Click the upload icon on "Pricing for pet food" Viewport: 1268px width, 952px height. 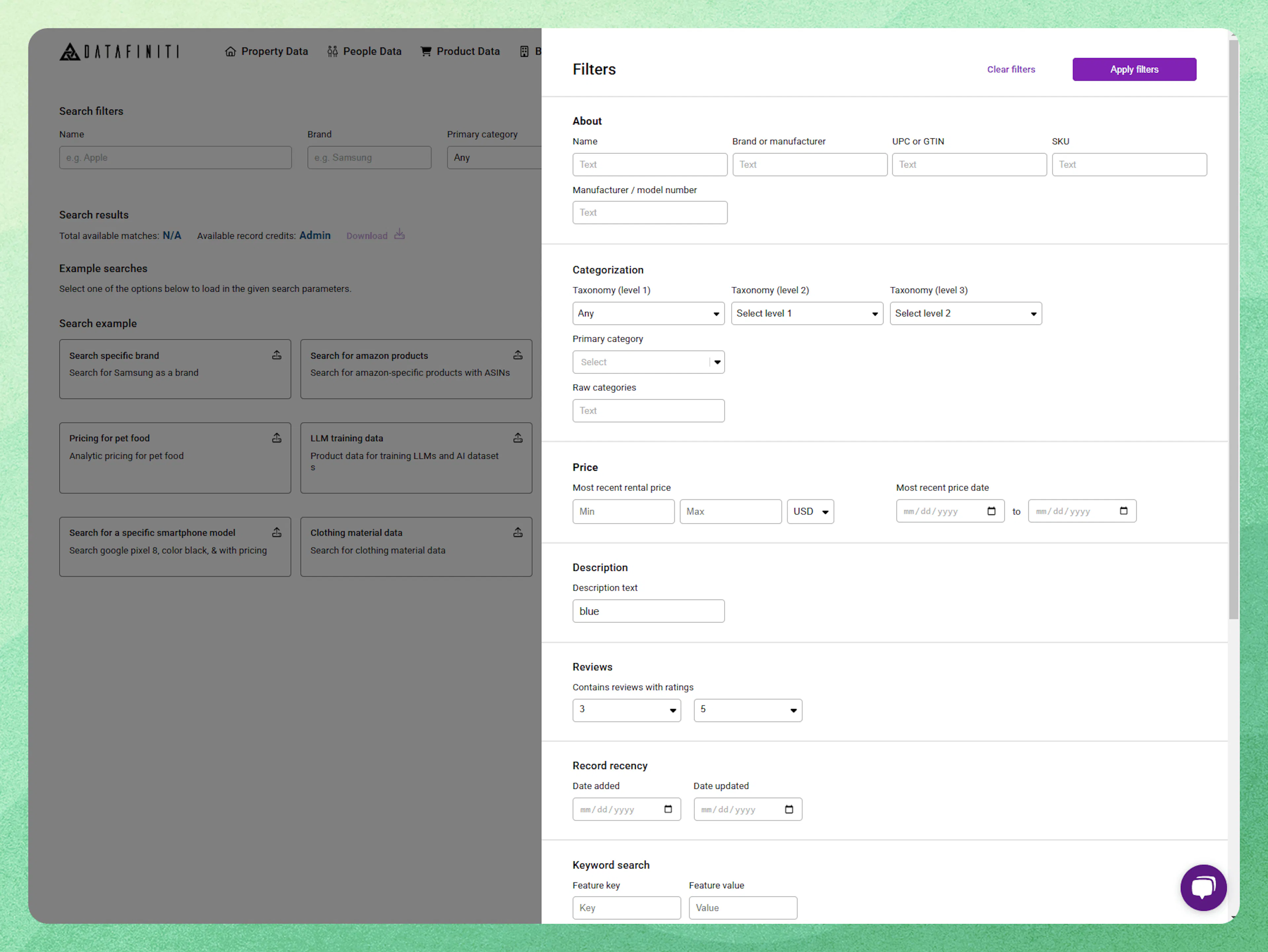pos(277,437)
